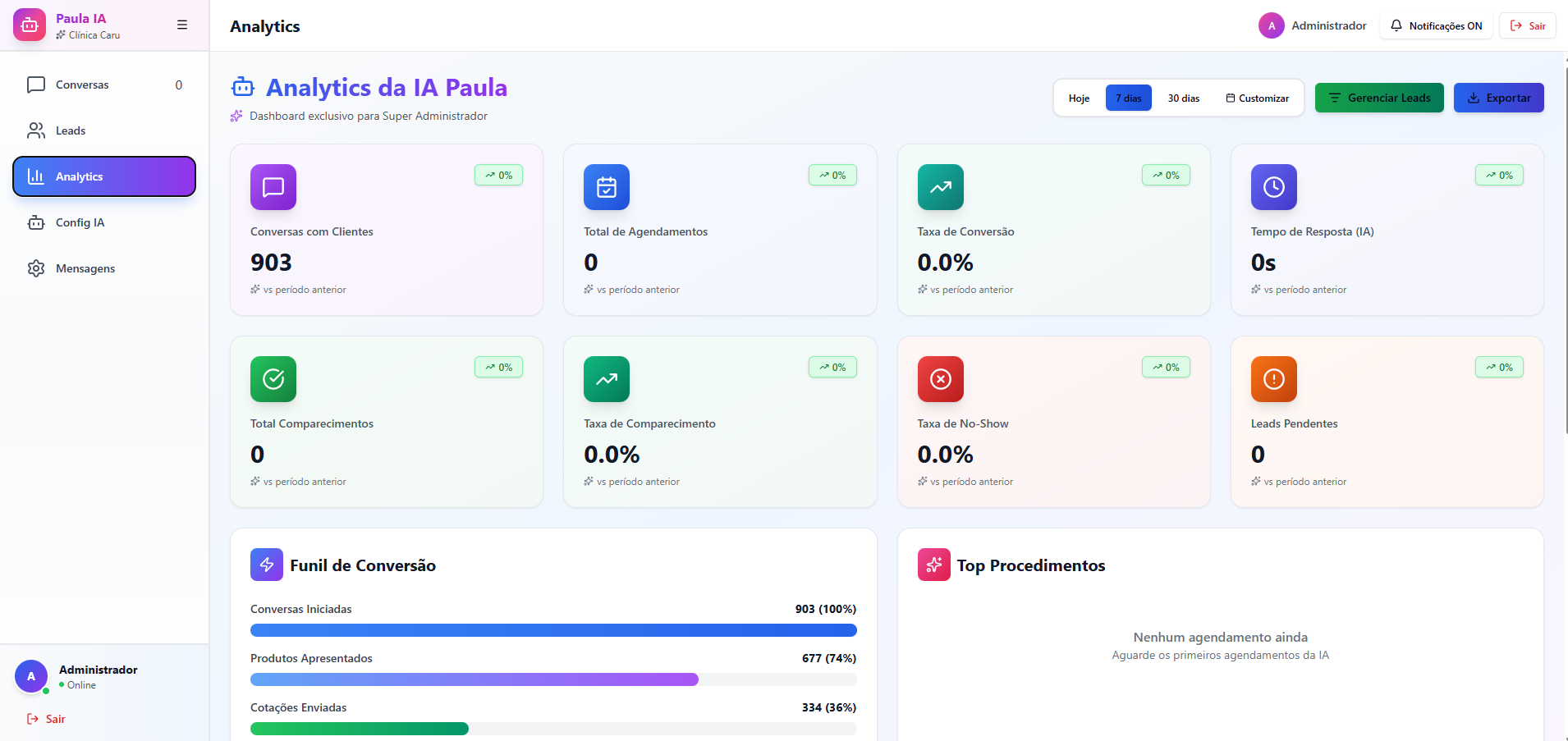Open the Config IA section

(80, 223)
